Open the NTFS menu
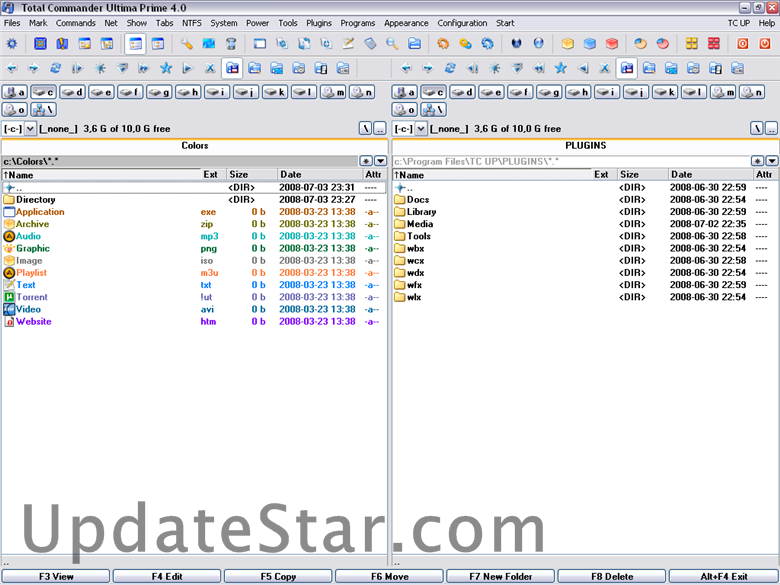Screen dimensions: 780x585 [x=192, y=23]
